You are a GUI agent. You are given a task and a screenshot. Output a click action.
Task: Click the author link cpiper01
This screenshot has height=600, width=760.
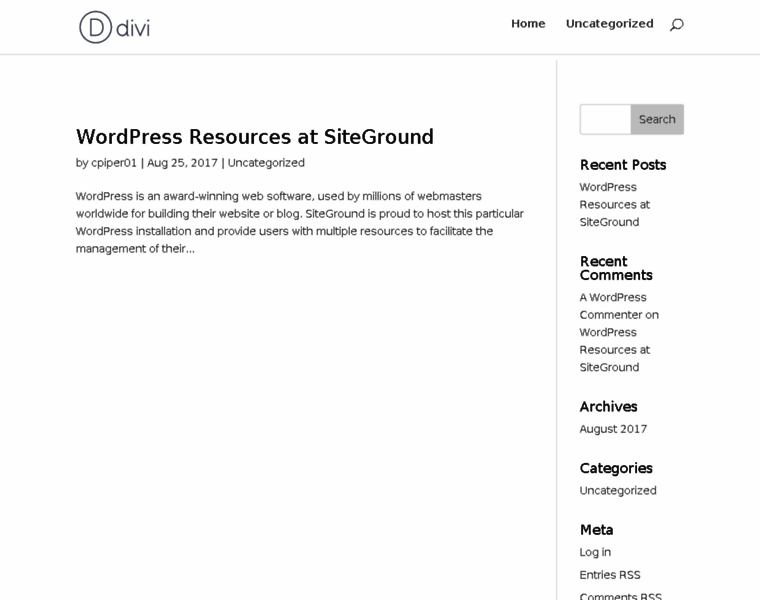coord(114,163)
